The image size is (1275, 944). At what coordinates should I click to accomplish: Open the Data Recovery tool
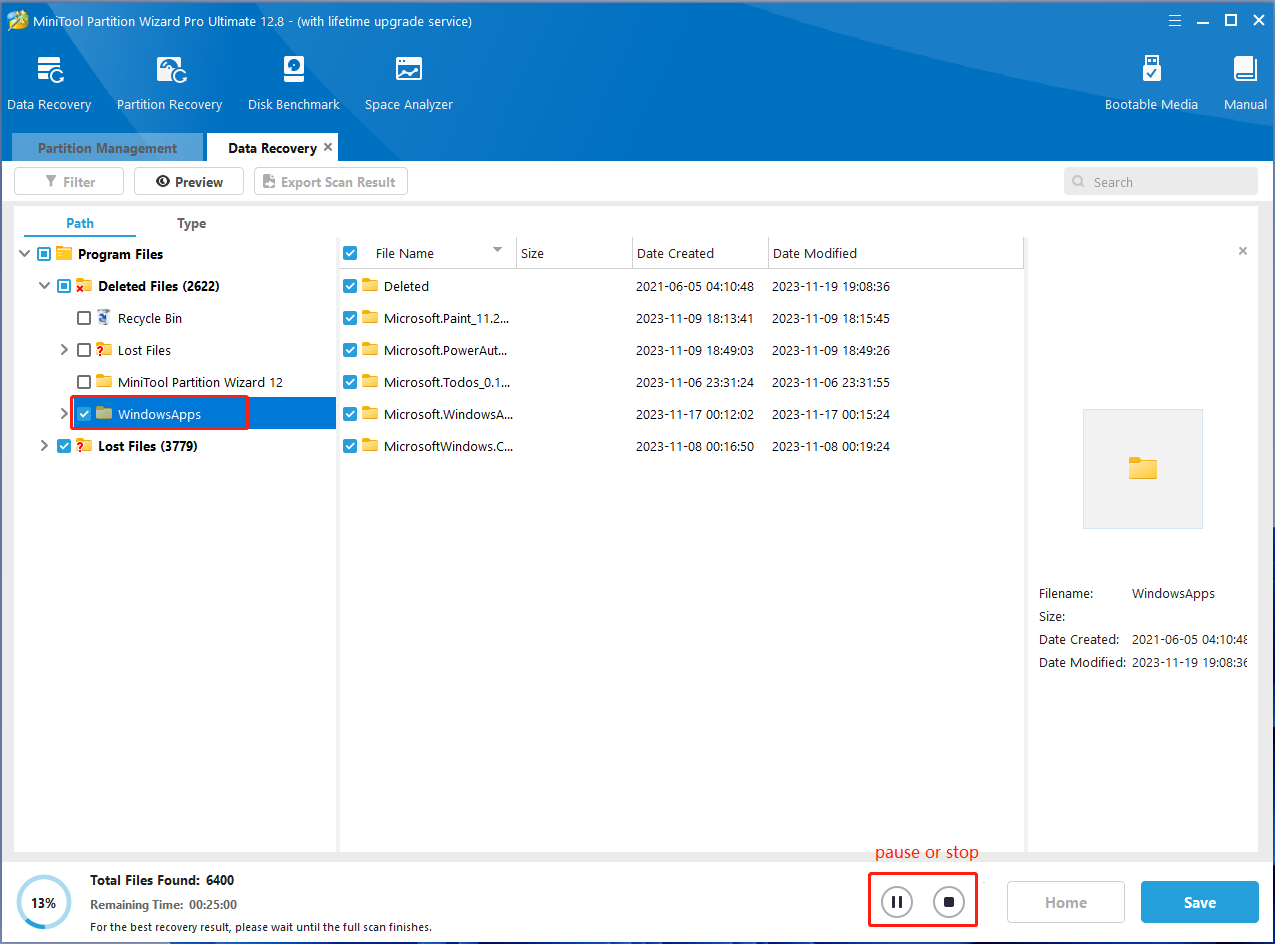tap(49, 80)
